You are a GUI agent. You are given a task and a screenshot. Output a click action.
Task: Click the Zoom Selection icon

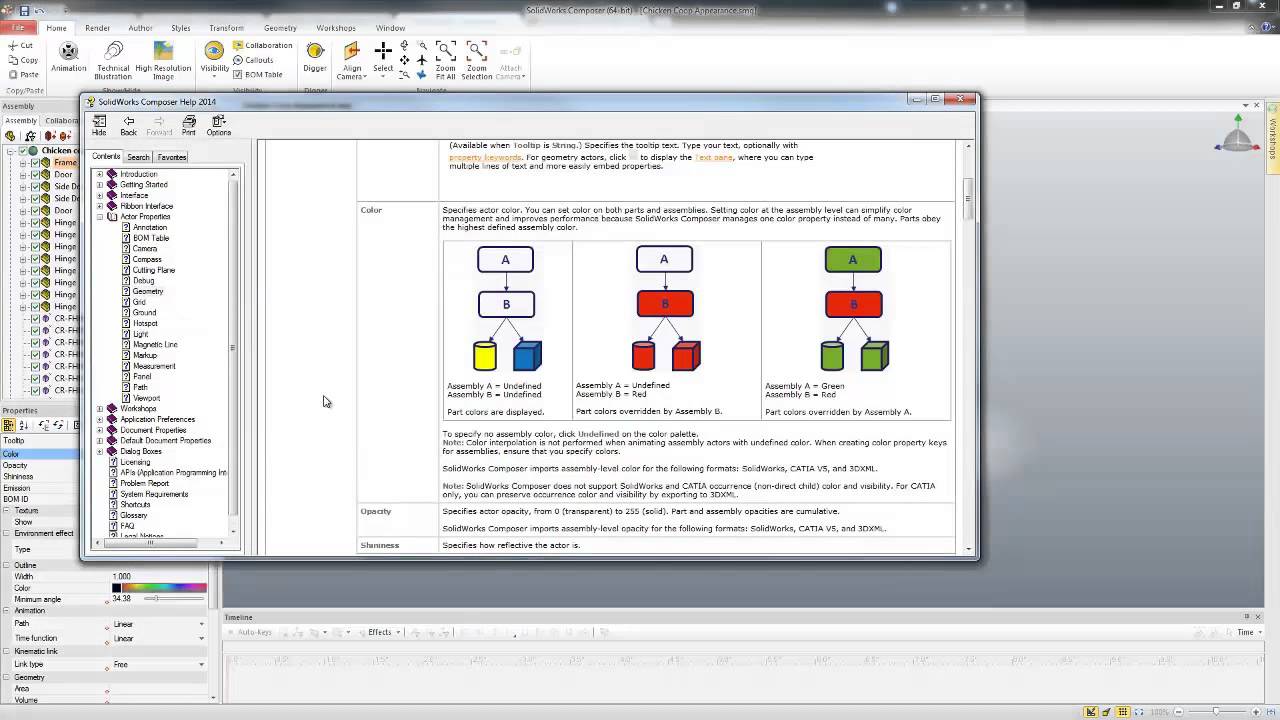click(477, 50)
